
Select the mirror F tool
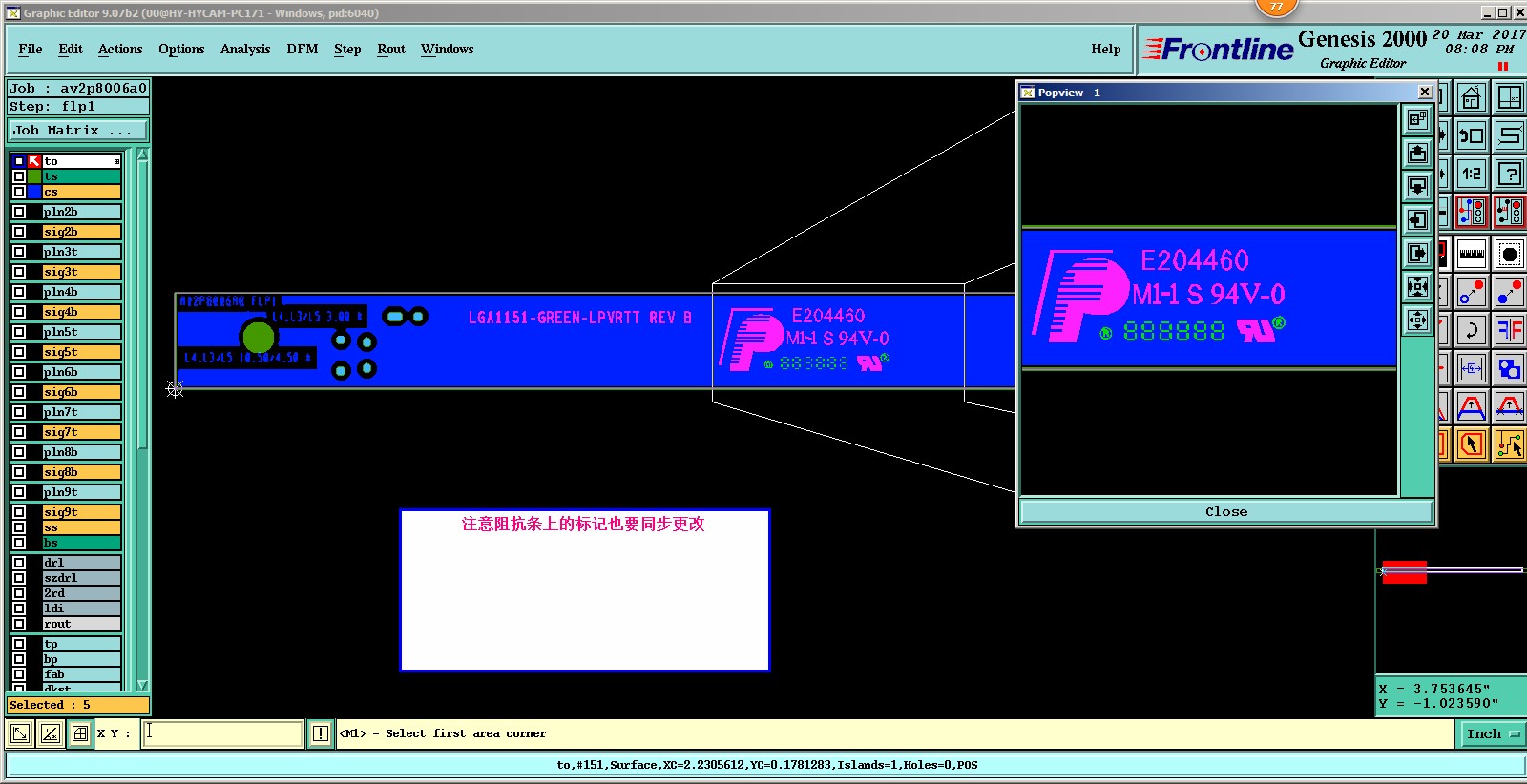(1509, 330)
